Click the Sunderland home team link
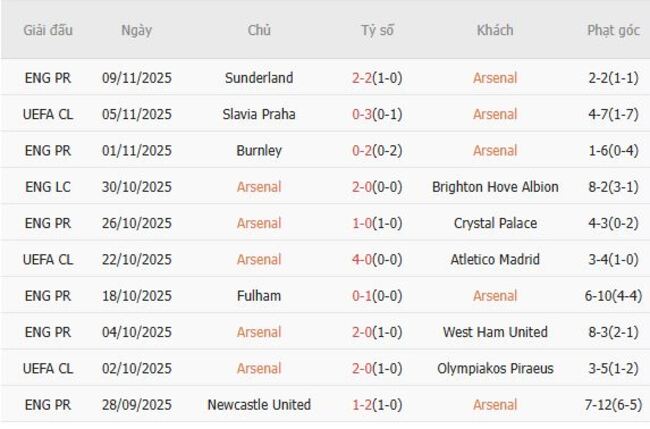This screenshot has width=650, height=429. (259, 78)
